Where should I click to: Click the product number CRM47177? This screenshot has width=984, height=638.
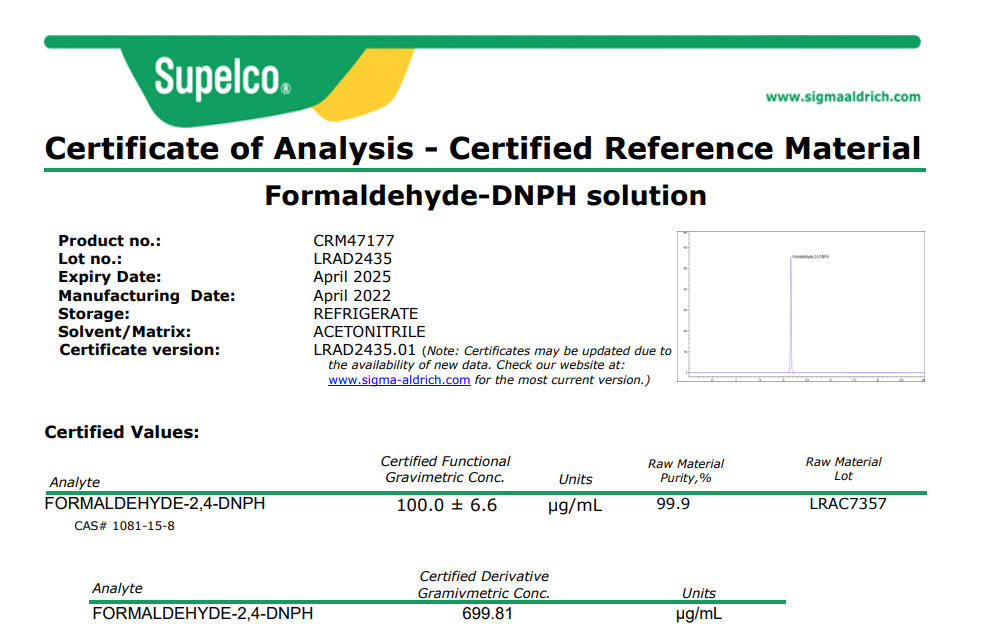coord(354,241)
